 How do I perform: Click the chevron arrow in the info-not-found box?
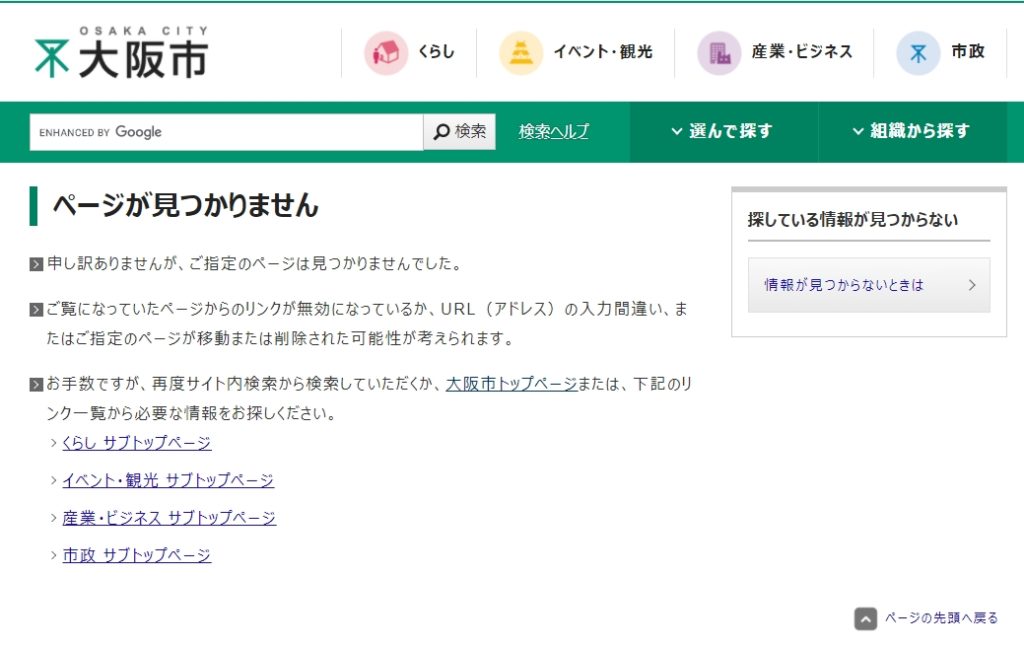point(972,285)
